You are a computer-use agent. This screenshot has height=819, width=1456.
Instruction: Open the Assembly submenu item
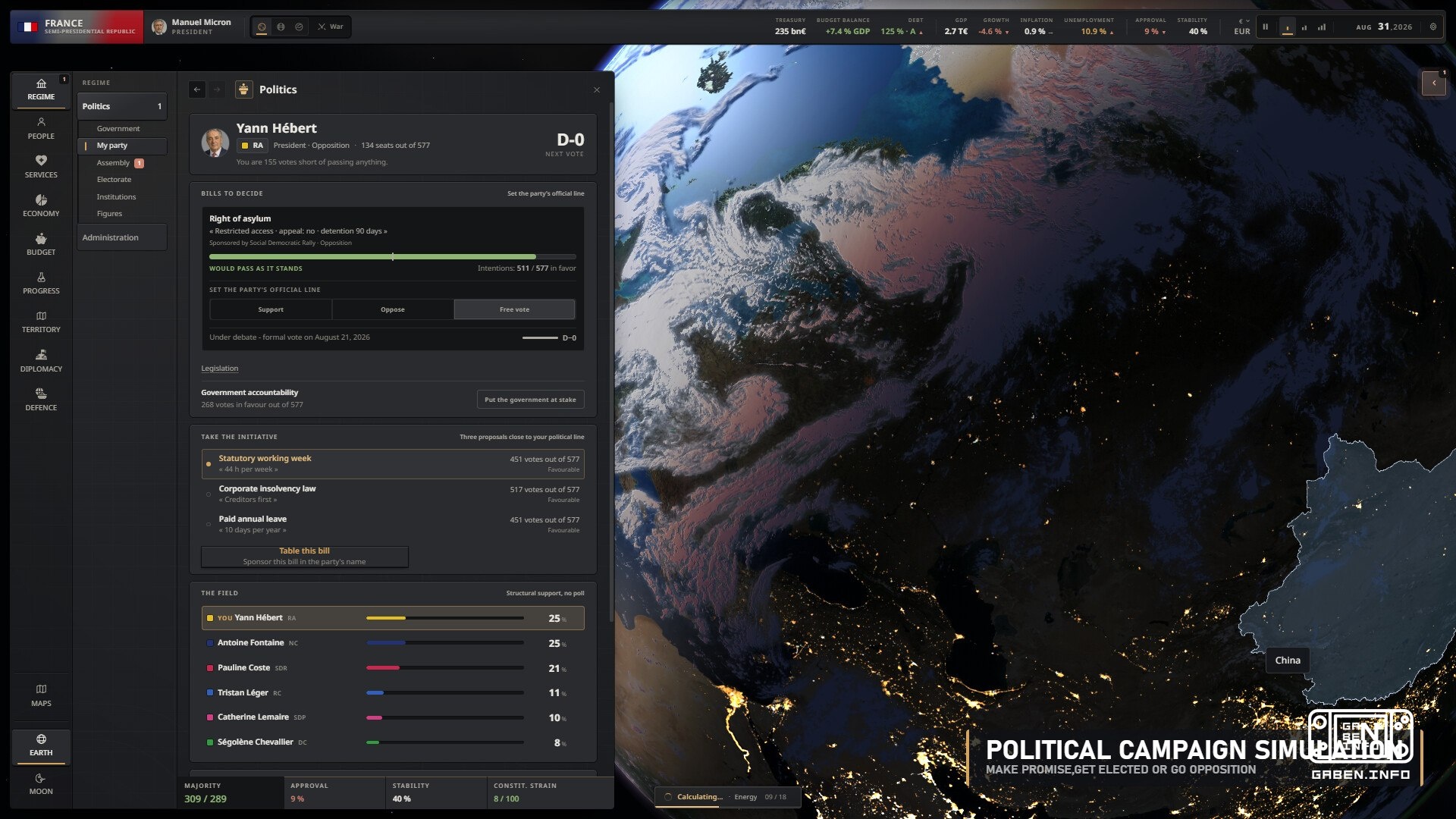point(113,163)
